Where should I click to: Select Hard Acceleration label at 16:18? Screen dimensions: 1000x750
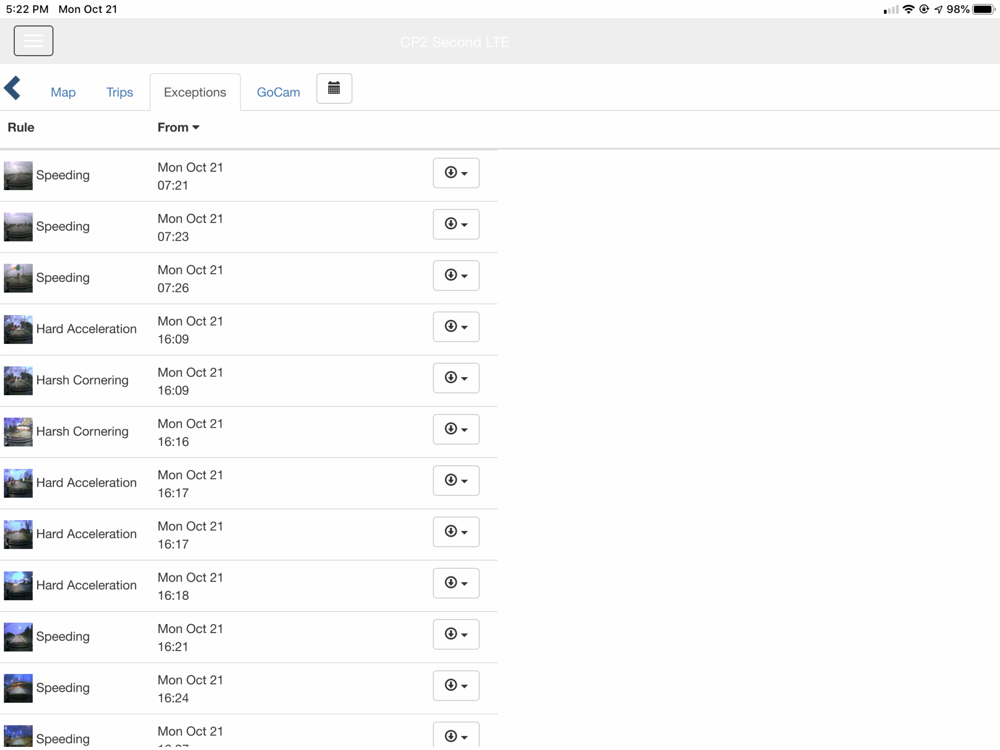[x=86, y=585]
